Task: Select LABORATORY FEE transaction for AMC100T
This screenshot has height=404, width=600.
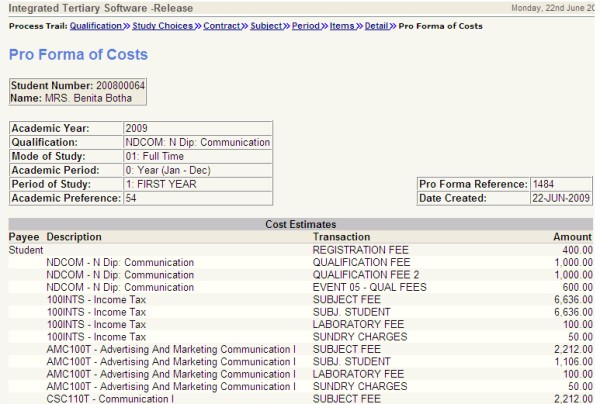Action: point(358,374)
